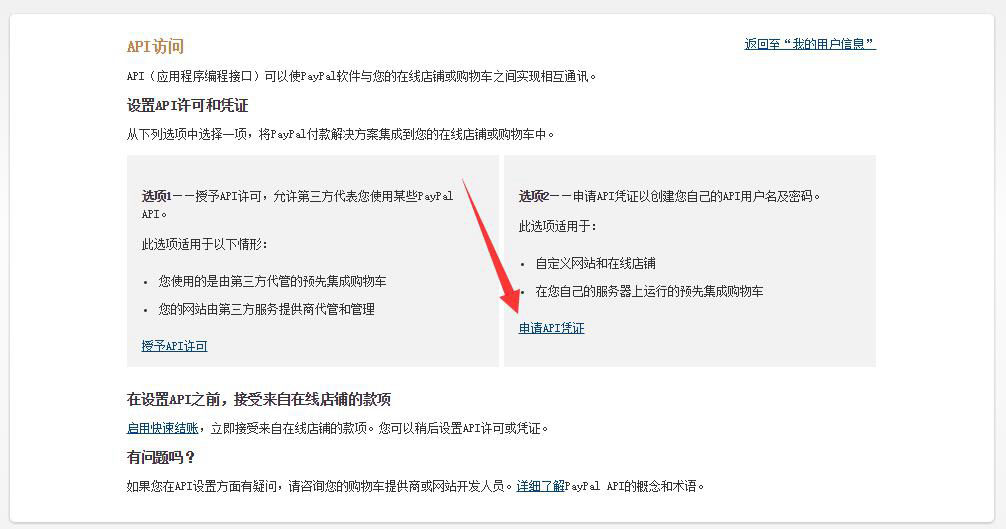The image size is (1006, 529).
Task: Click the 选项2 description text
Action: coord(669,196)
